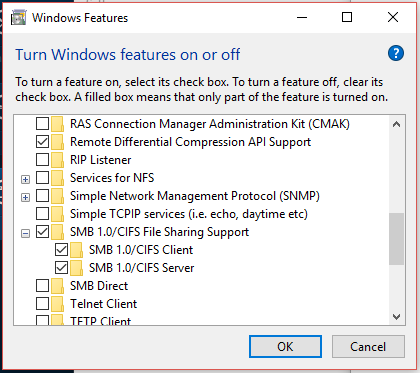
Task: Uncheck Remote Differential Compression API Support
Action: (42, 142)
